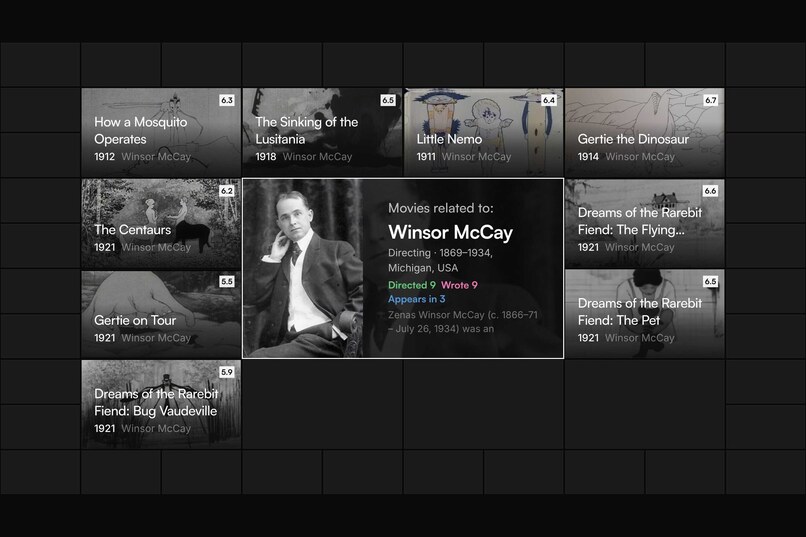Click the Winsor McCay name heading
Viewport: 806px width, 537px height.
tap(450, 232)
